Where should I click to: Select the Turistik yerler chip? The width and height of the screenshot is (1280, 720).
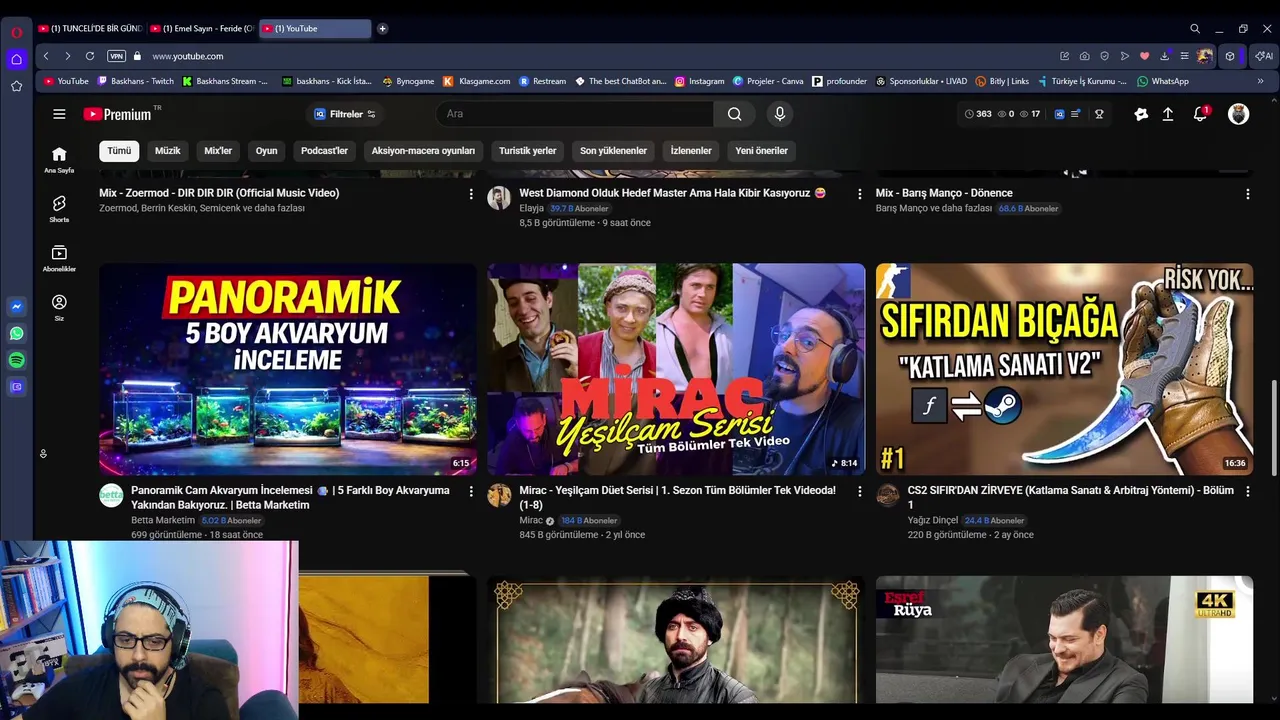(527, 151)
